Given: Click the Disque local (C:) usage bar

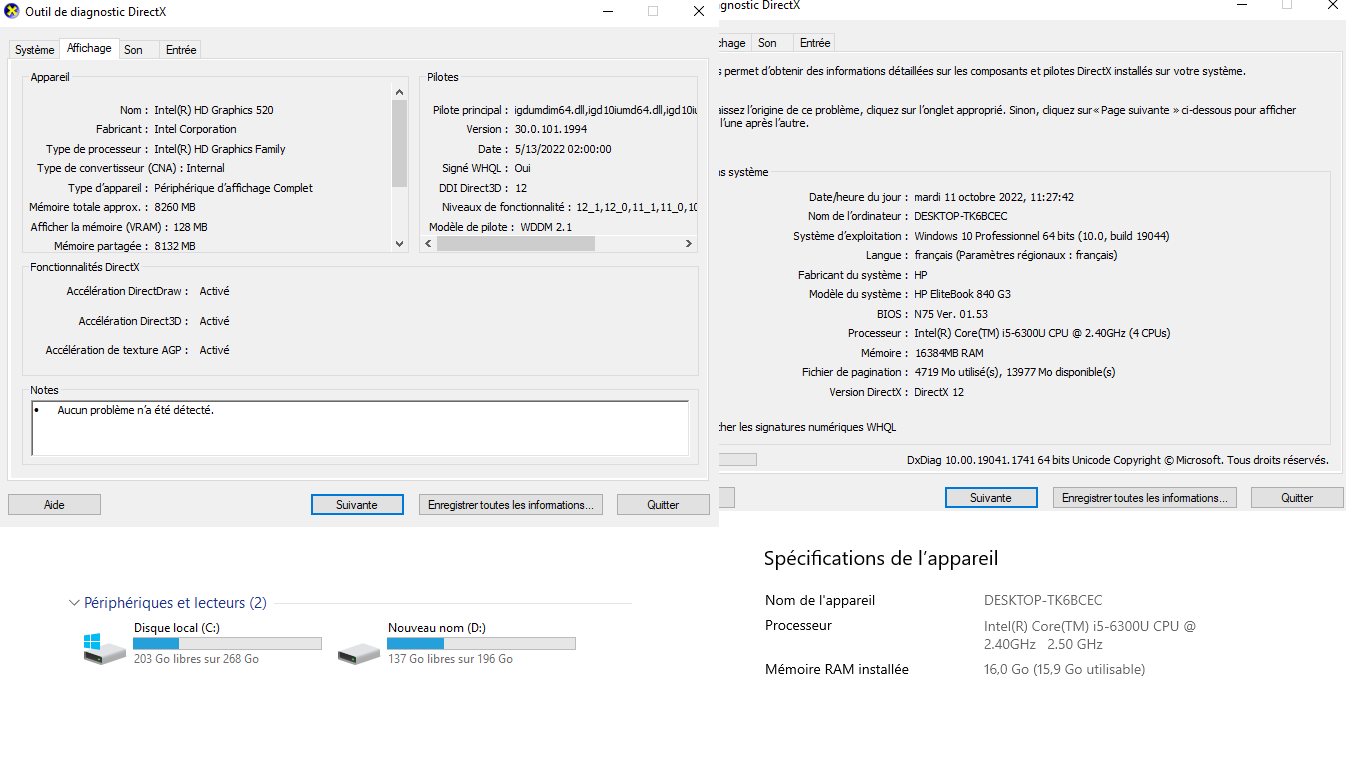Looking at the screenshot, I should pyautogui.click(x=227, y=643).
